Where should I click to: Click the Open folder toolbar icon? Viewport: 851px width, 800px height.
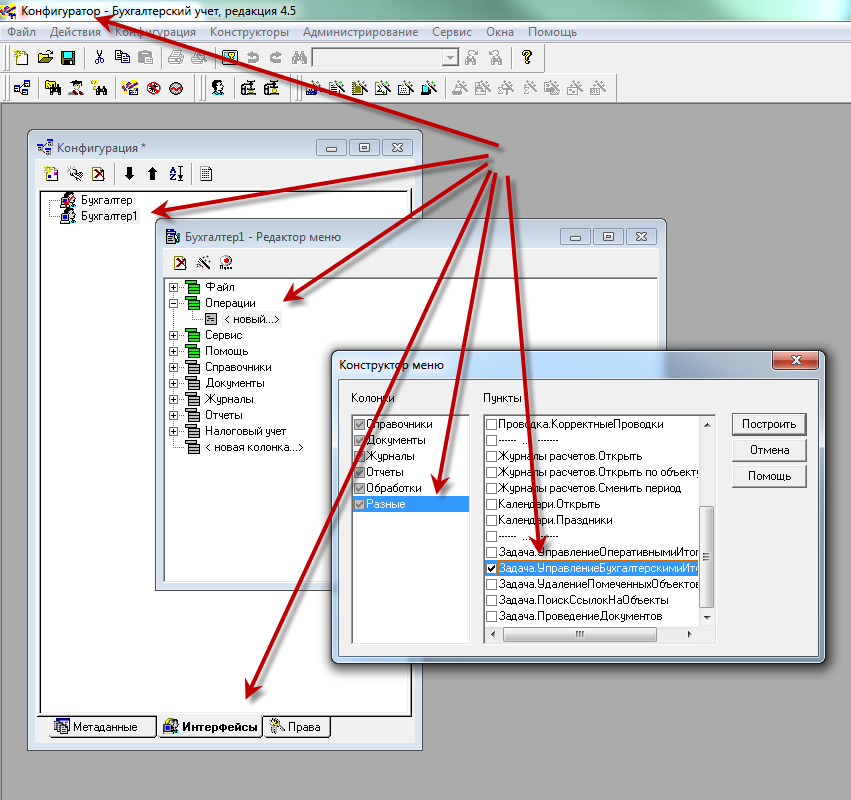[x=45, y=58]
